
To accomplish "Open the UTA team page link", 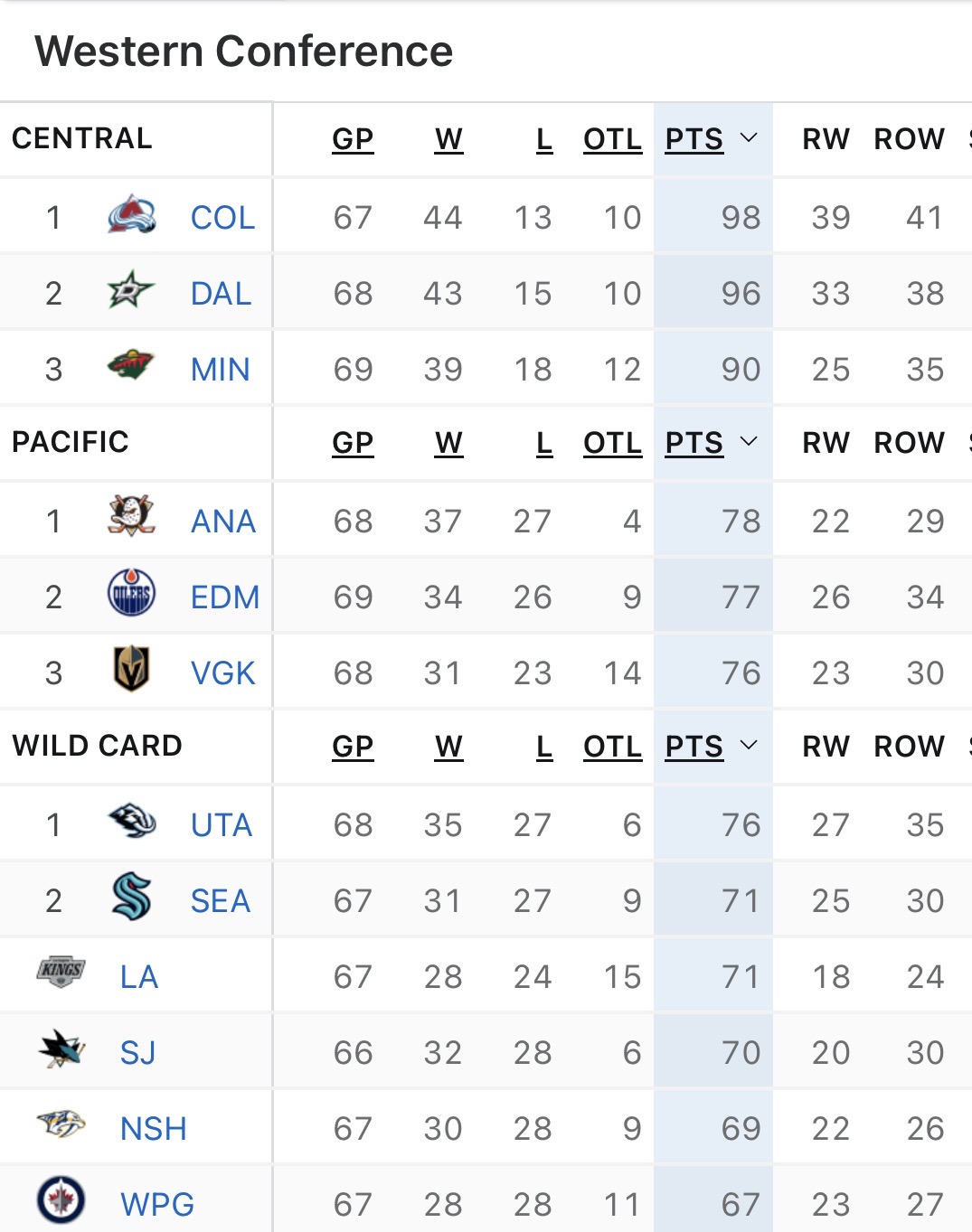I will click(222, 825).
